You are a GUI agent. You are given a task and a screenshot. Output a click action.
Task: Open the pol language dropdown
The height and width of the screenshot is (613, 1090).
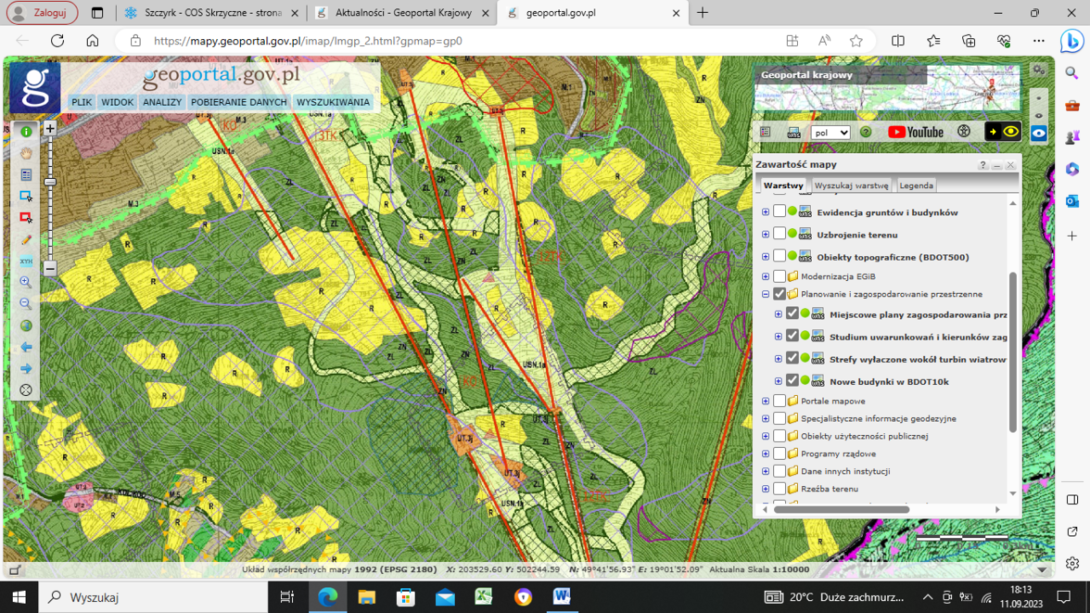click(x=830, y=132)
